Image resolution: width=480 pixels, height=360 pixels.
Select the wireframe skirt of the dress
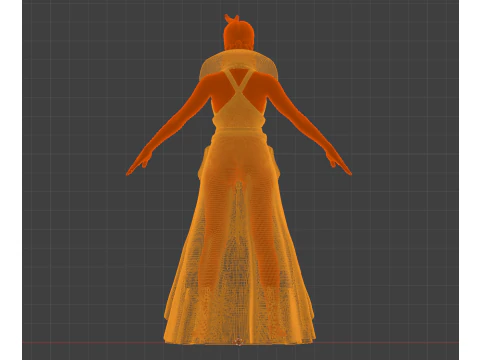click(239, 237)
